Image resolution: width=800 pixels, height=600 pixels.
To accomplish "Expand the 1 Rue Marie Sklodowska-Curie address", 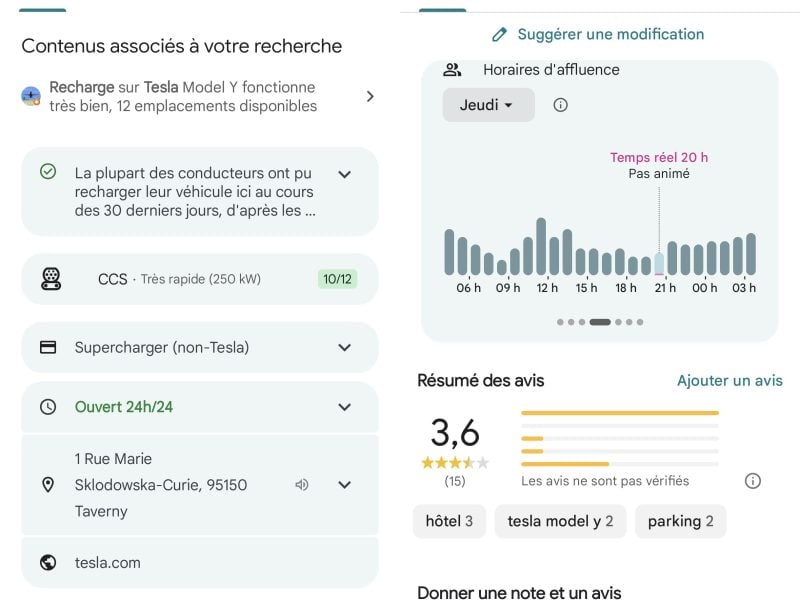I will click(345, 485).
